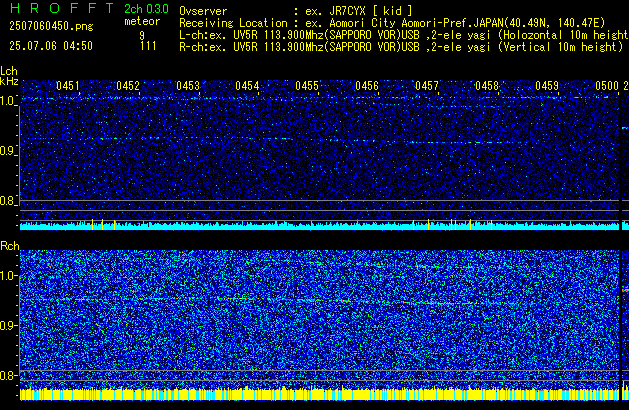The image size is (629, 410).
Task: Click the 'meteor' label
Action: pos(142,21)
